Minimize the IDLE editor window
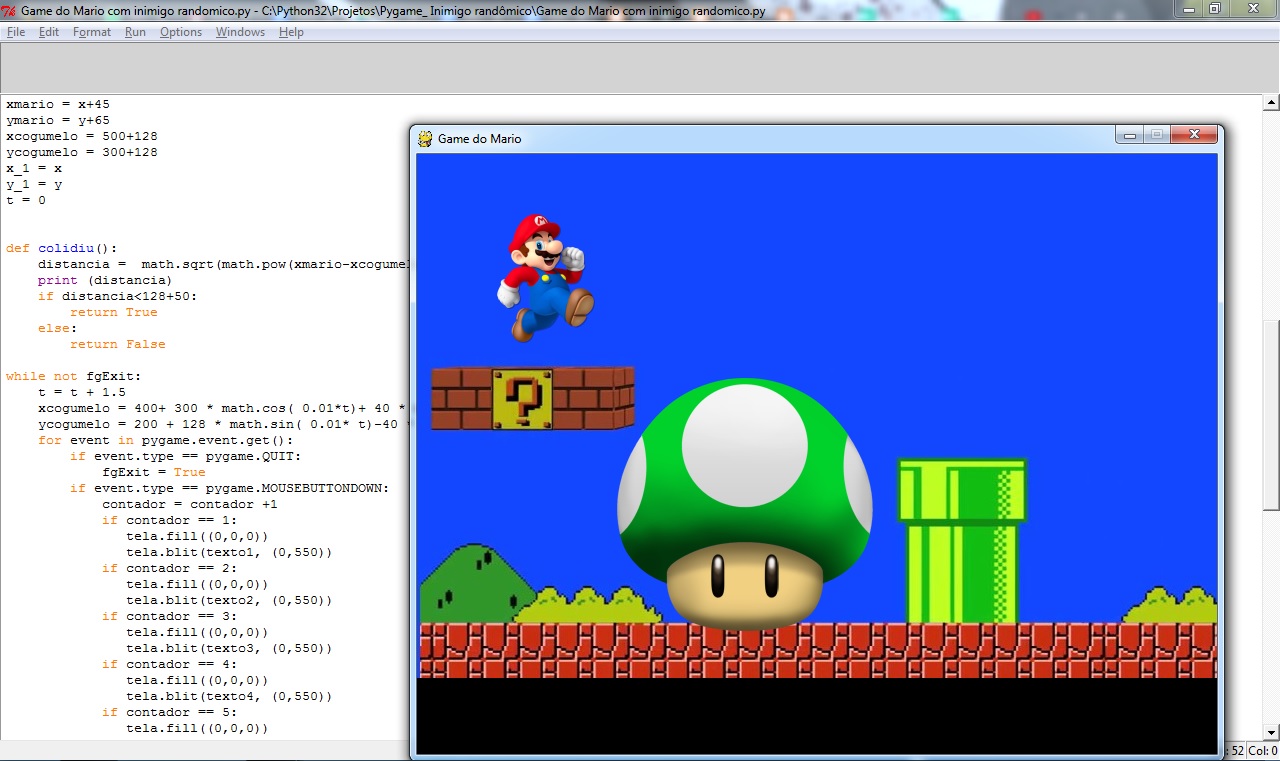This screenshot has height=761, width=1280. tap(1188, 8)
